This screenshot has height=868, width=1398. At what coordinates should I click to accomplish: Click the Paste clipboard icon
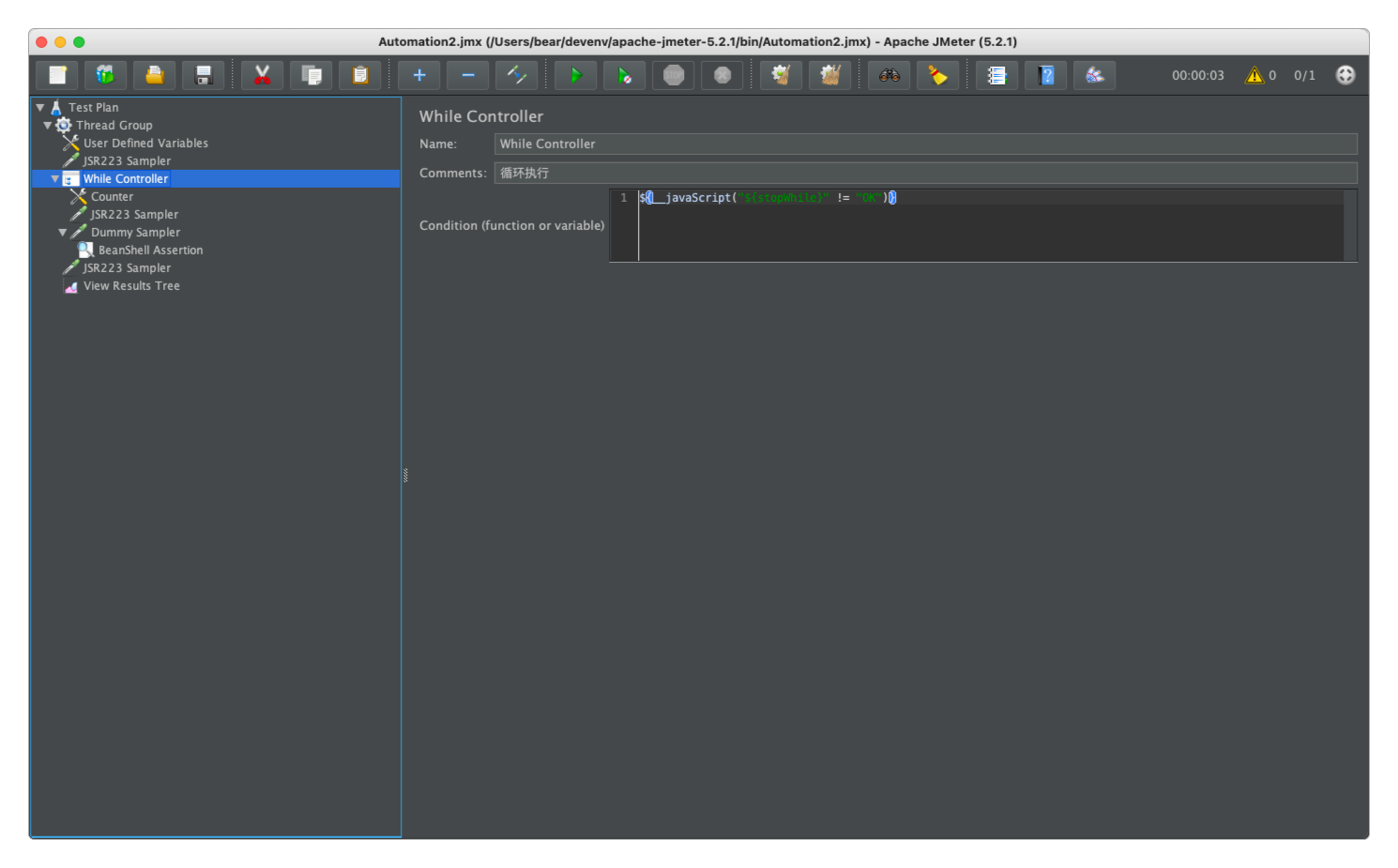[x=360, y=75]
